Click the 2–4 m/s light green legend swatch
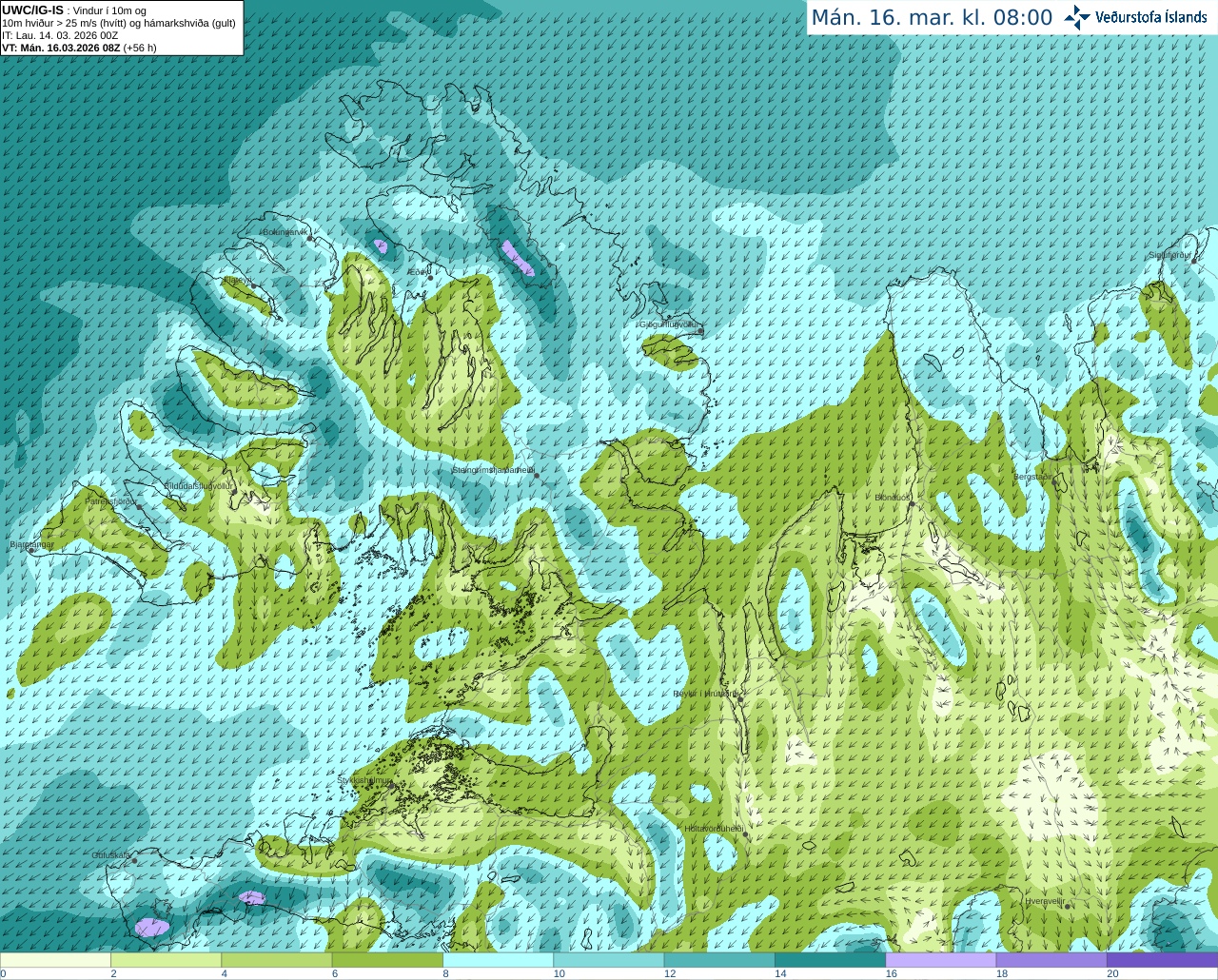Screen dimensions: 1218x980 (166, 960)
